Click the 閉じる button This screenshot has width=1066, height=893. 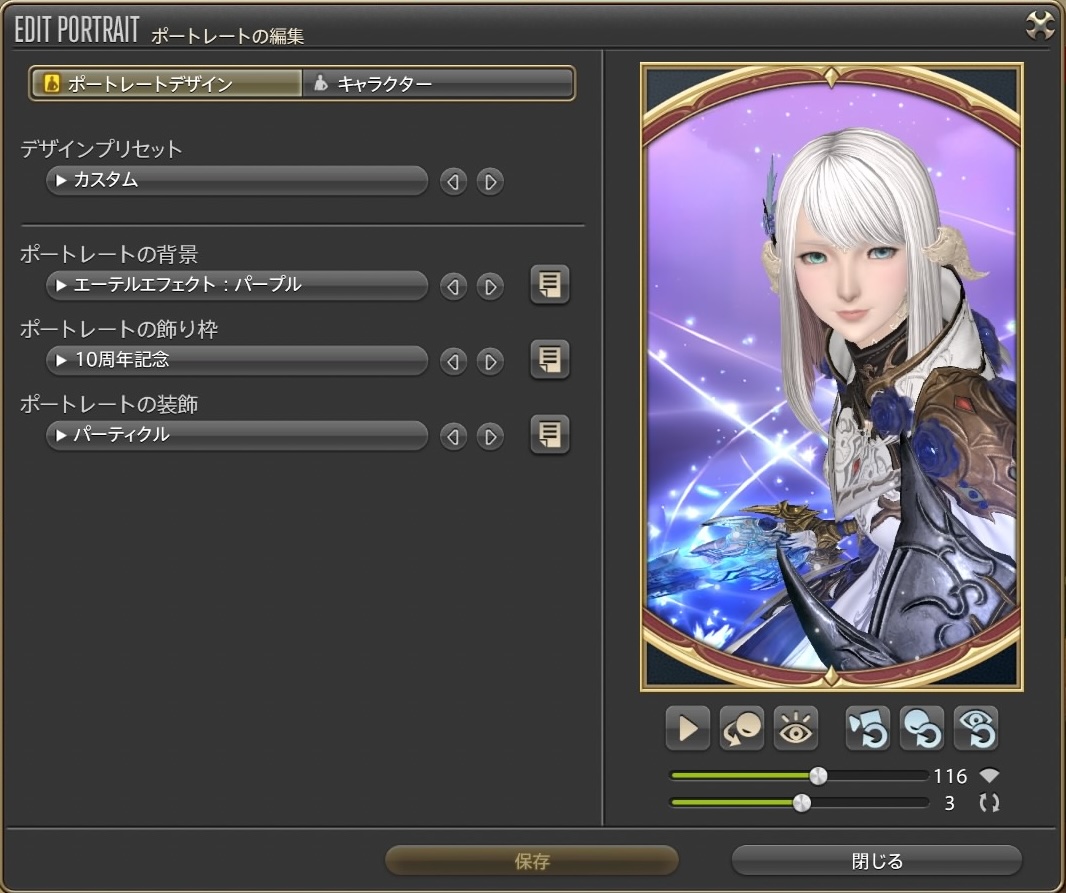[876, 861]
